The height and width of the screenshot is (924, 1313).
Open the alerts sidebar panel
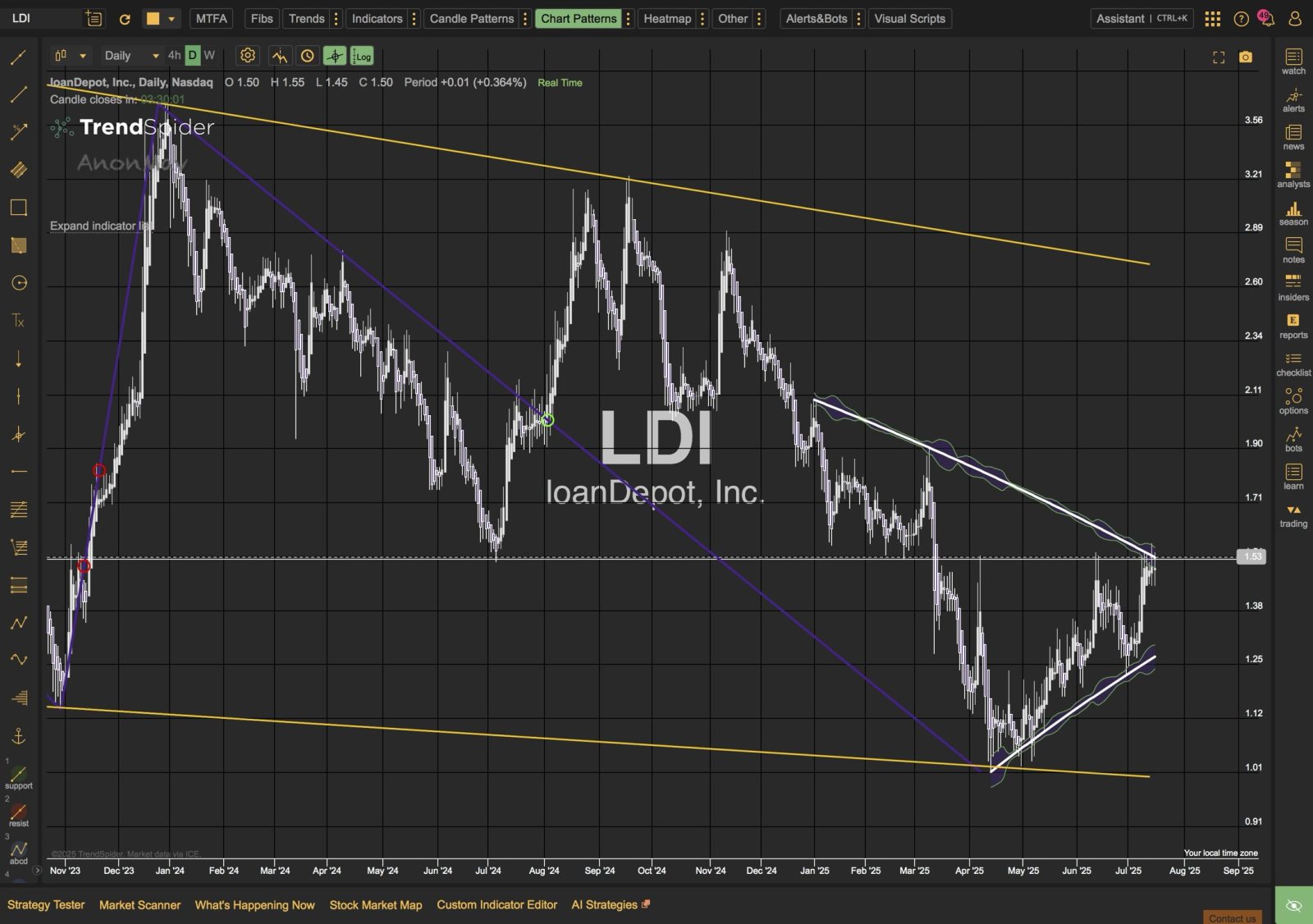point(1293,100)
